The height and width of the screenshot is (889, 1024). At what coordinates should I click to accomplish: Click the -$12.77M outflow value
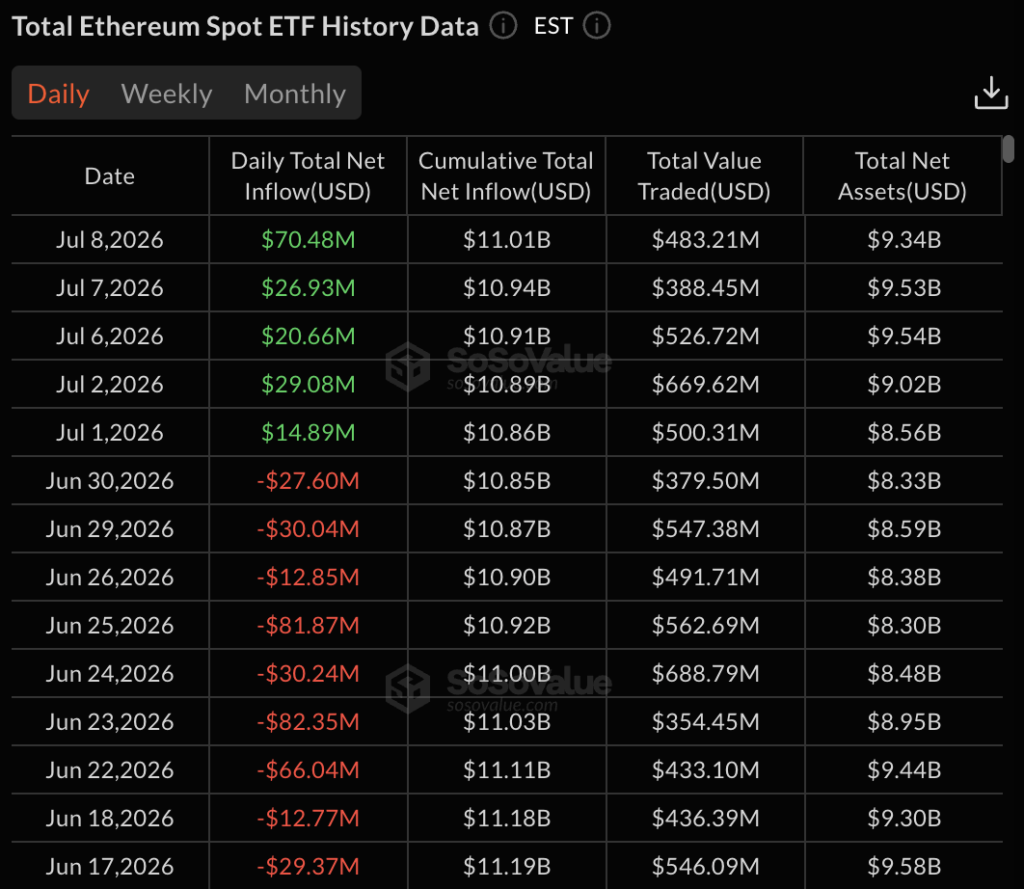308,819
